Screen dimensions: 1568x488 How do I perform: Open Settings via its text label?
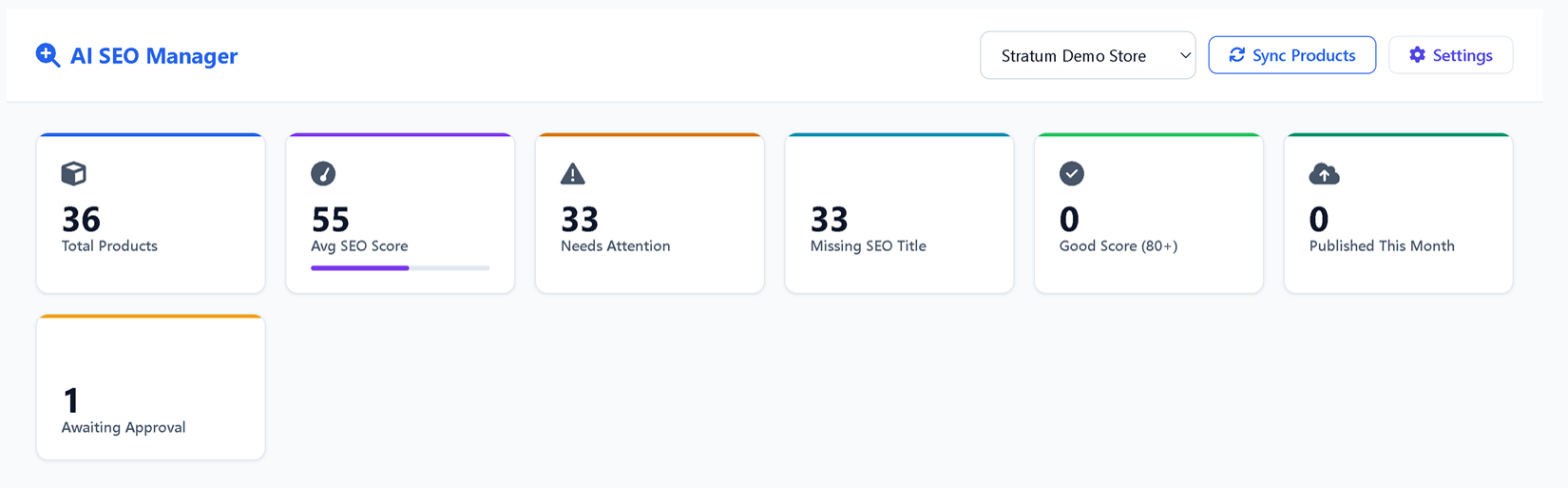(x=1463, y=55)
